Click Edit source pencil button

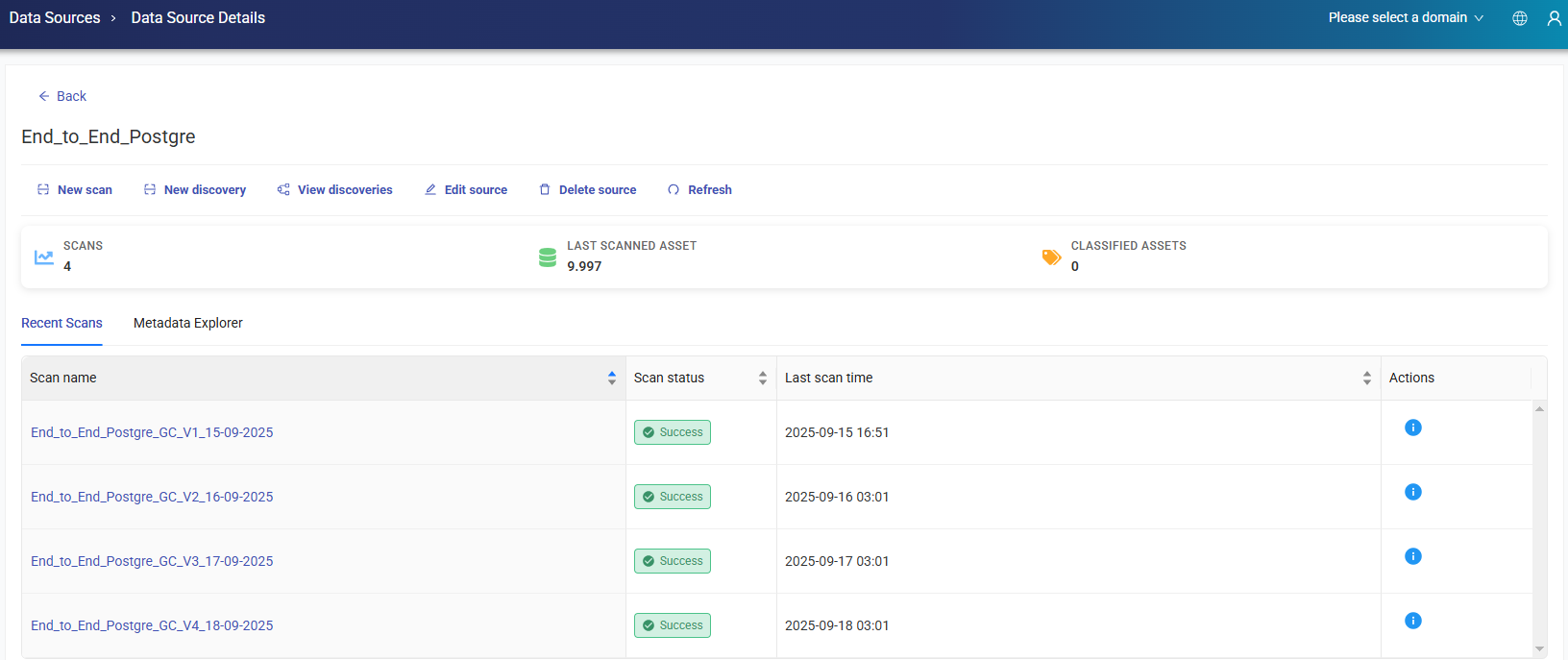466,190
